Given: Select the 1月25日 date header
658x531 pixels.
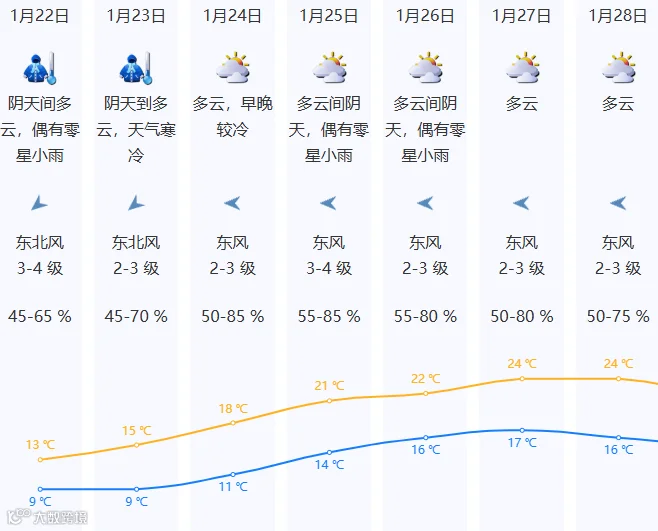Looking at the screenshot, I should (x=329, y=16).
